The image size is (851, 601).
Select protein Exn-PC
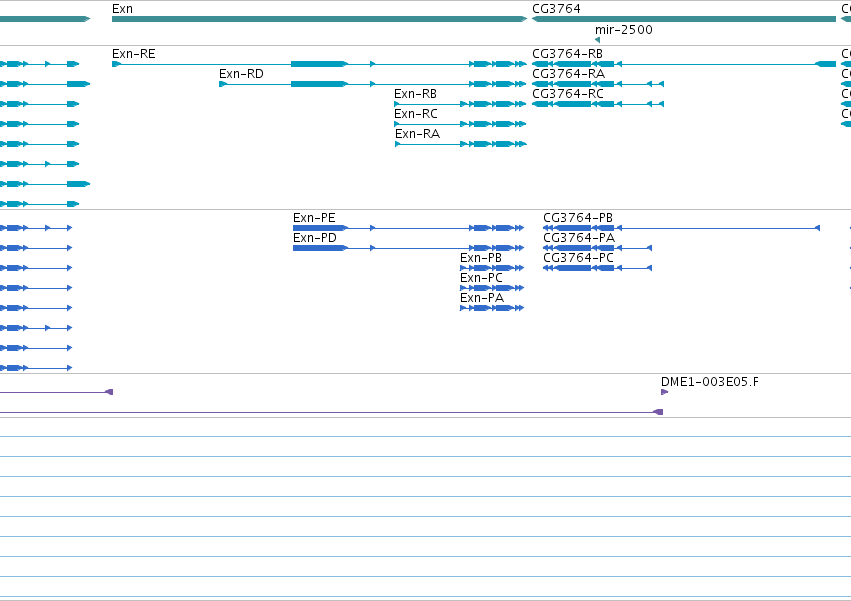[492, 288]
